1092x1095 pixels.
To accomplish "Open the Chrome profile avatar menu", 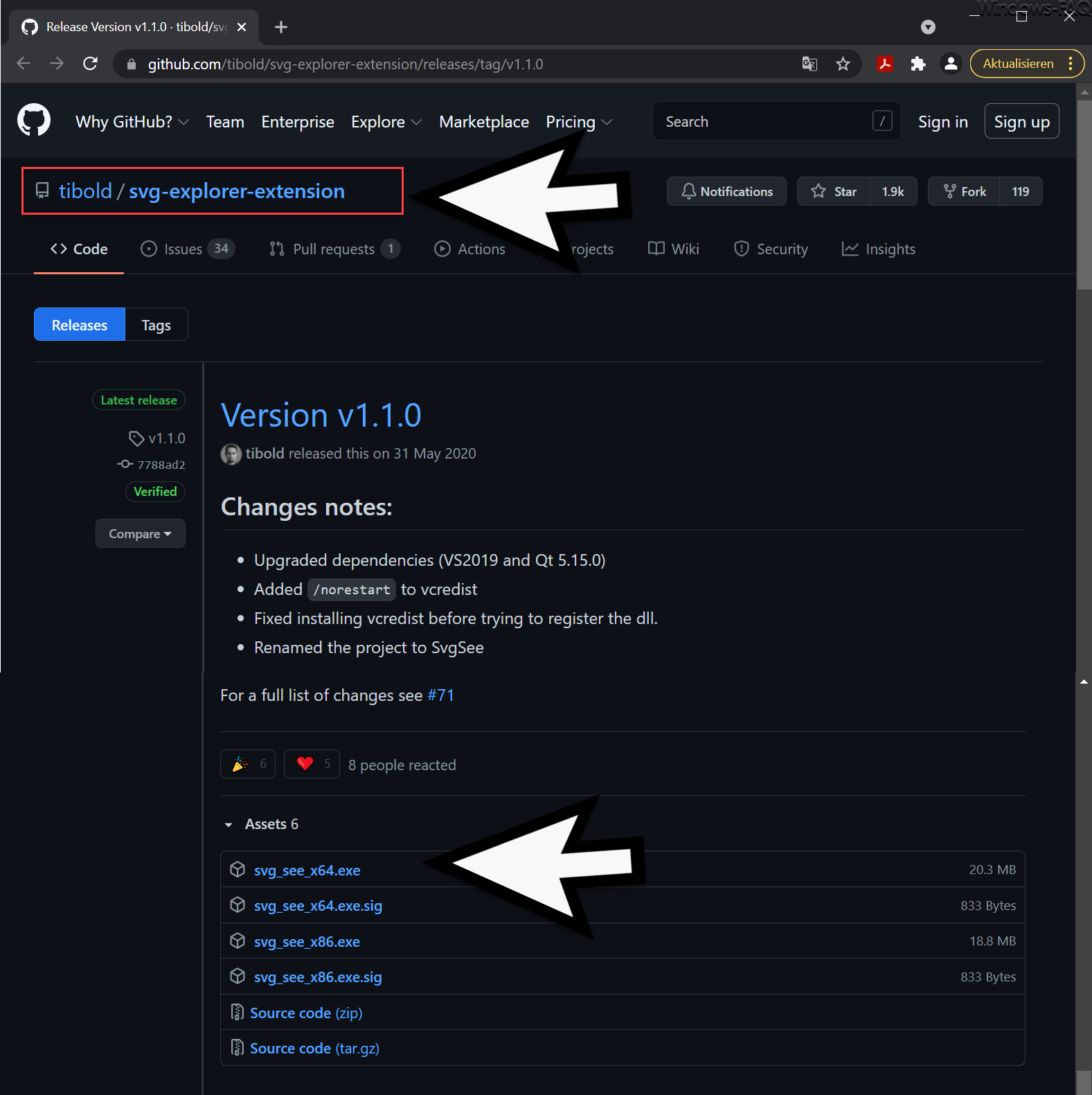I will [951, 64].
